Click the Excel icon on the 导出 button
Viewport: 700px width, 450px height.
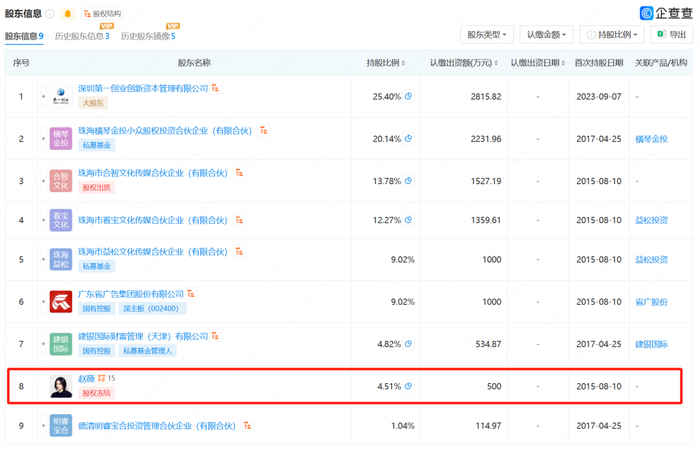(662, 34)
